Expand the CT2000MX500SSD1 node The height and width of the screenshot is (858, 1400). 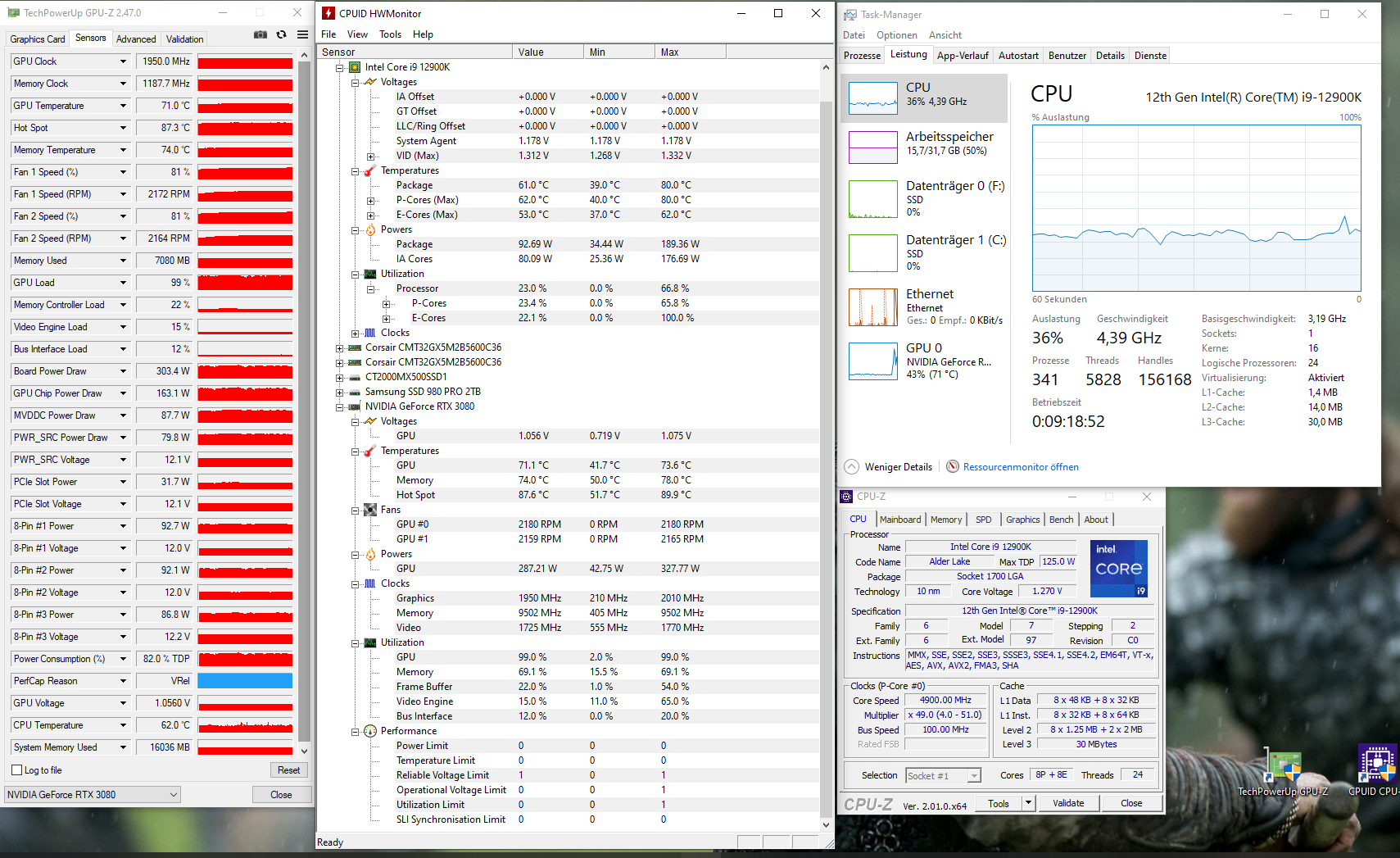(339, 377)
